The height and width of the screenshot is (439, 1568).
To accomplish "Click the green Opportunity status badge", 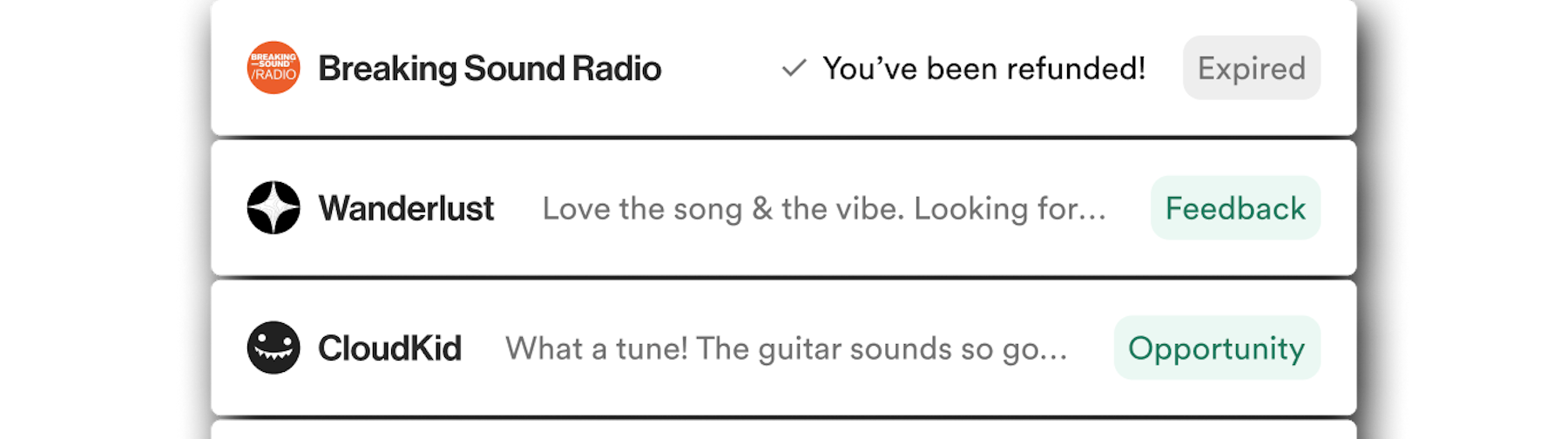I will (1217, 348).
